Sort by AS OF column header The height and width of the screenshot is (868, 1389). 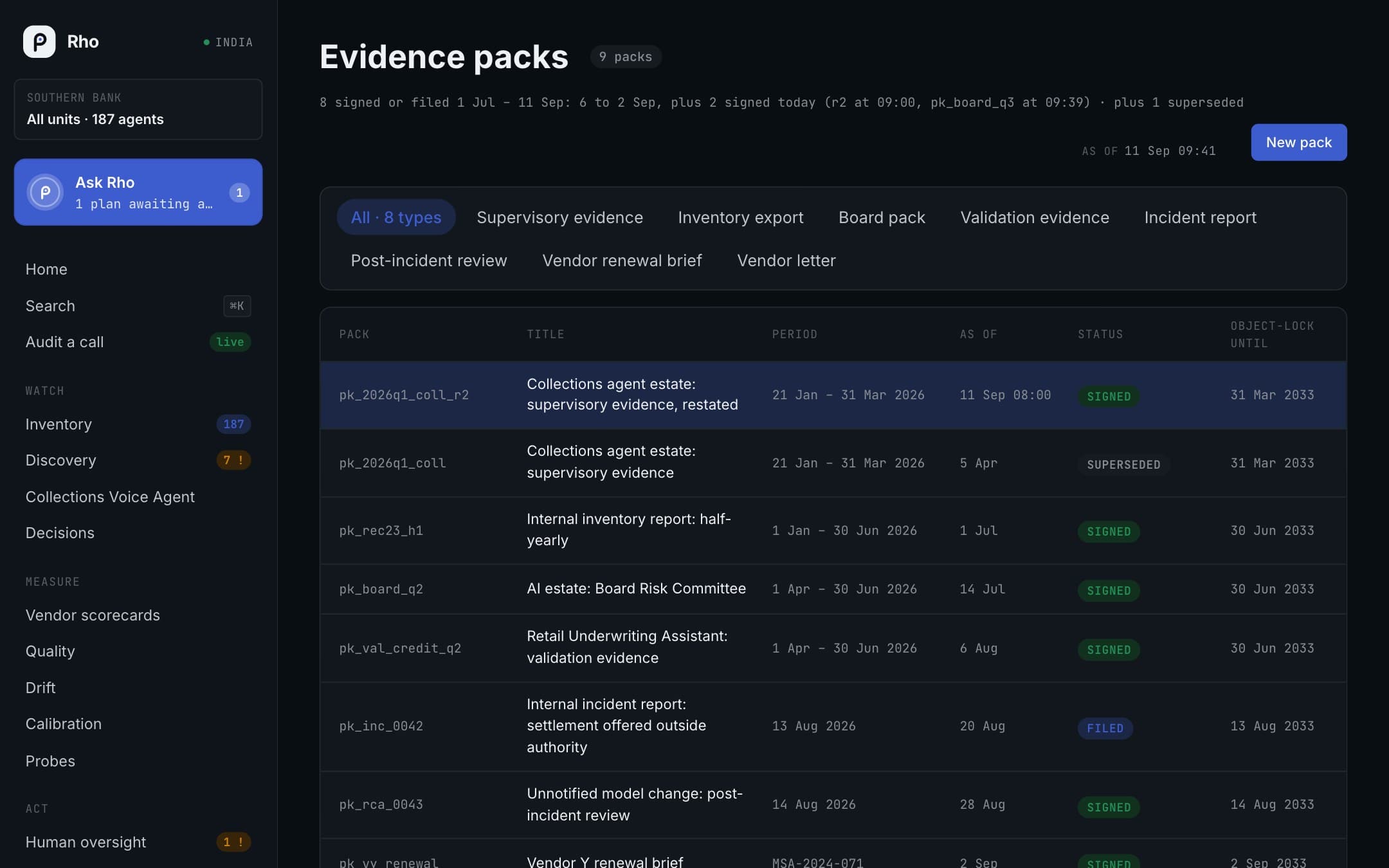[978, 334]
